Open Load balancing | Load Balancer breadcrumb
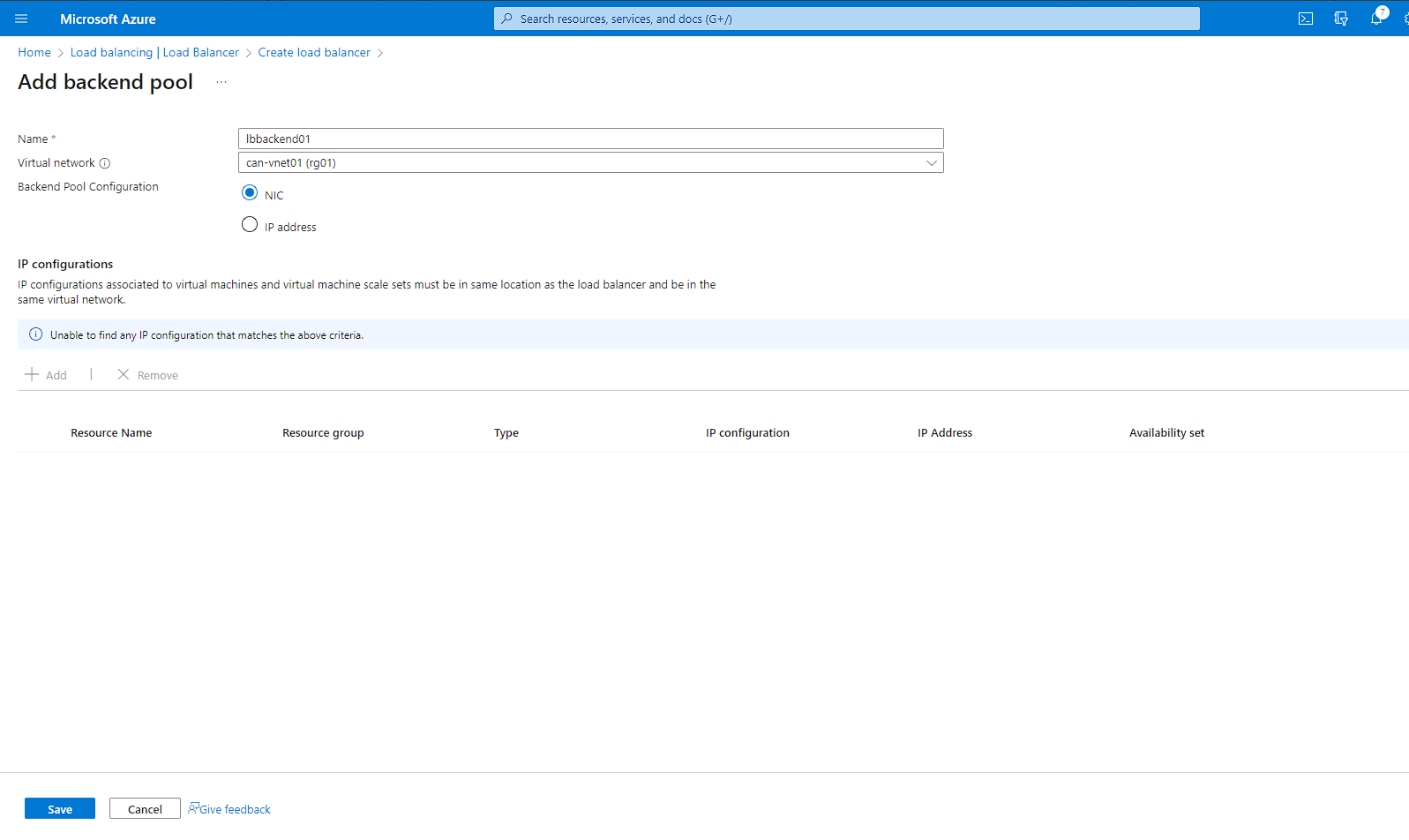 [x=154, y=53]
